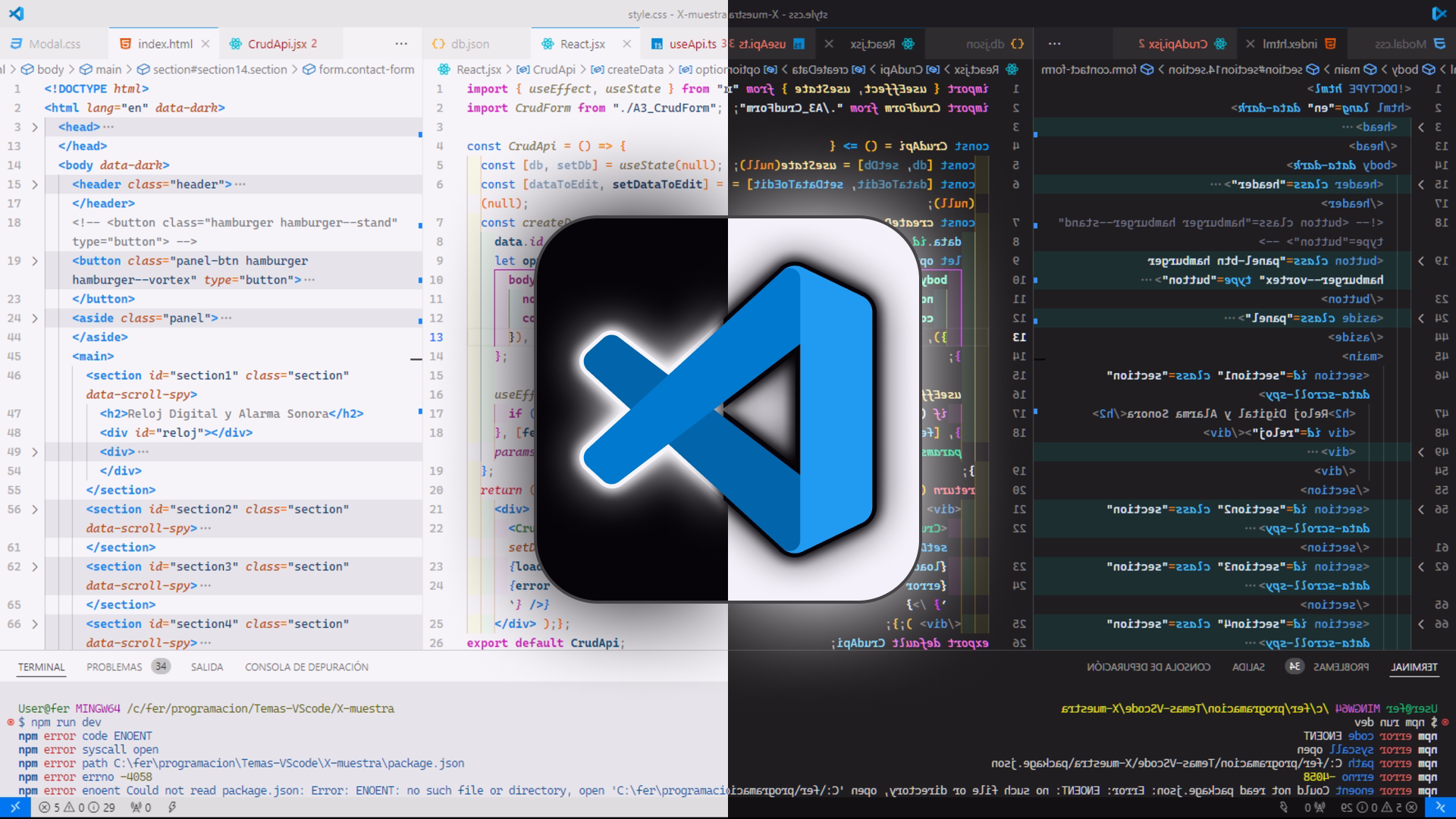Expand the folded head block at mirrored dark line 3

point(1421,127)
